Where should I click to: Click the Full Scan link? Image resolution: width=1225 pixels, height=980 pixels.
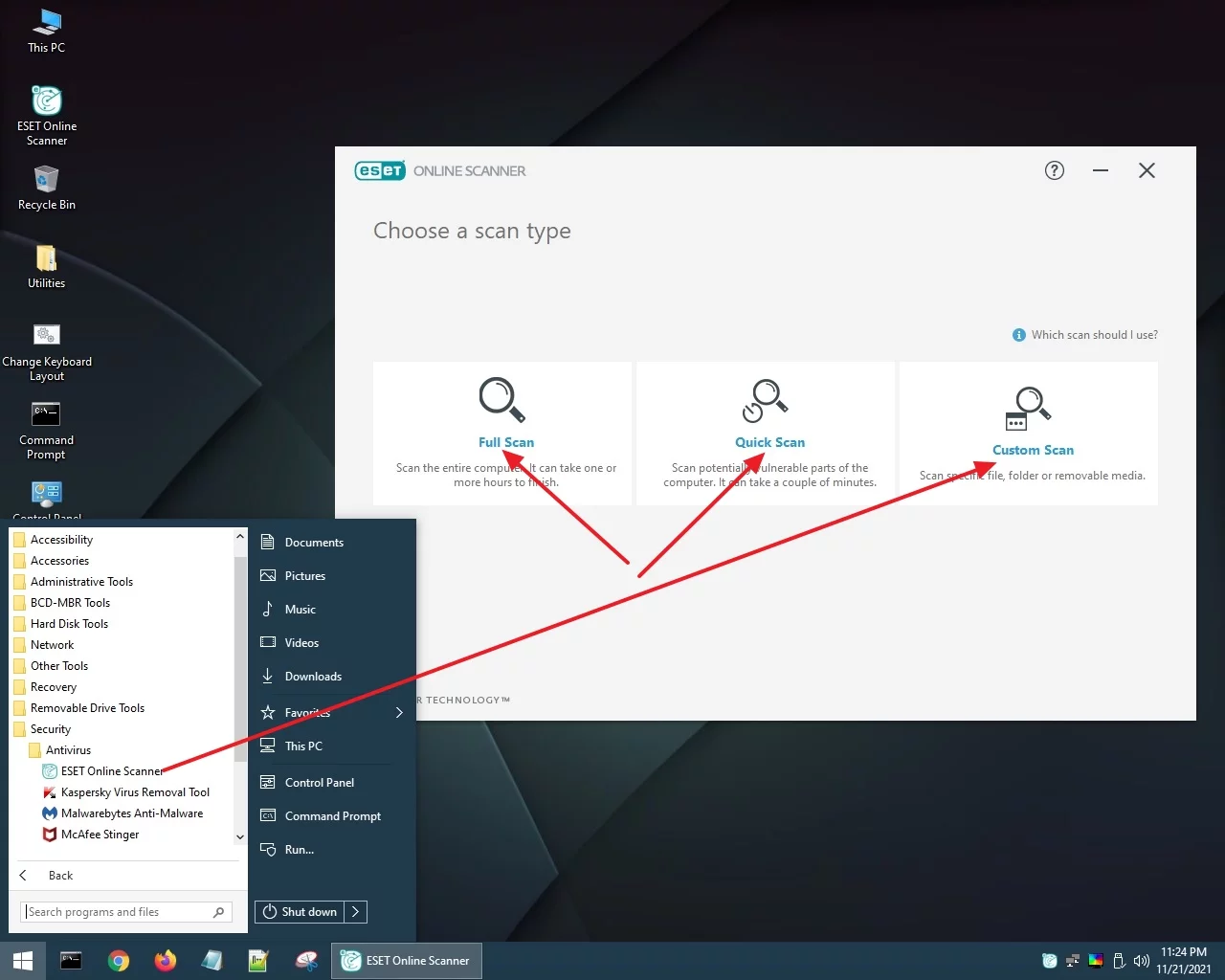click(x=506, y=442)
